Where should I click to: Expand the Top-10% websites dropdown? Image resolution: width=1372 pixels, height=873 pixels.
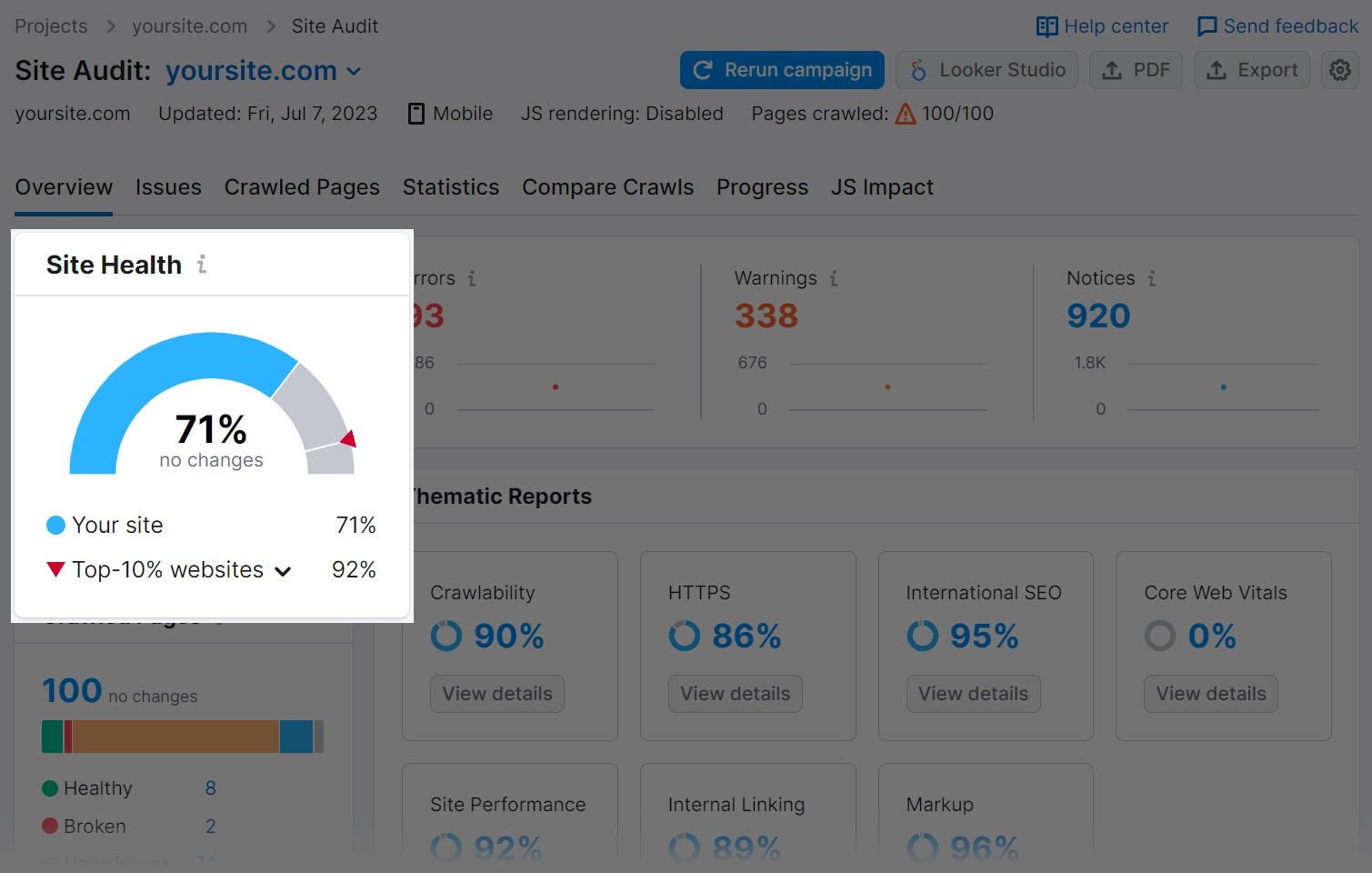(x=283, y=571)
